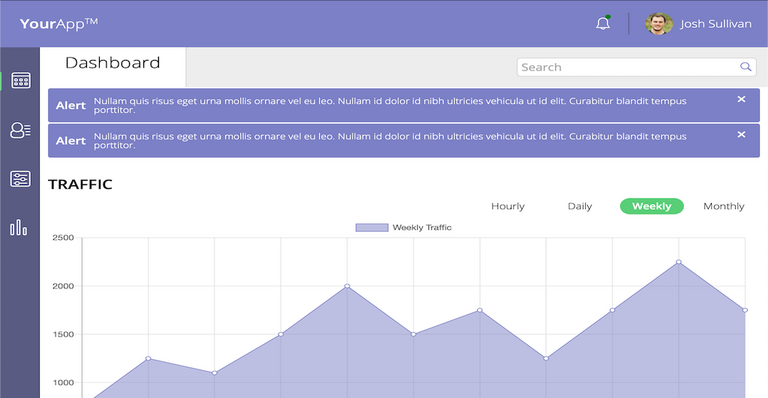Toggle the Weekly Traffic legend swatch
The height and width of the screenshot is (398, 768).
(x=372, y=228)
